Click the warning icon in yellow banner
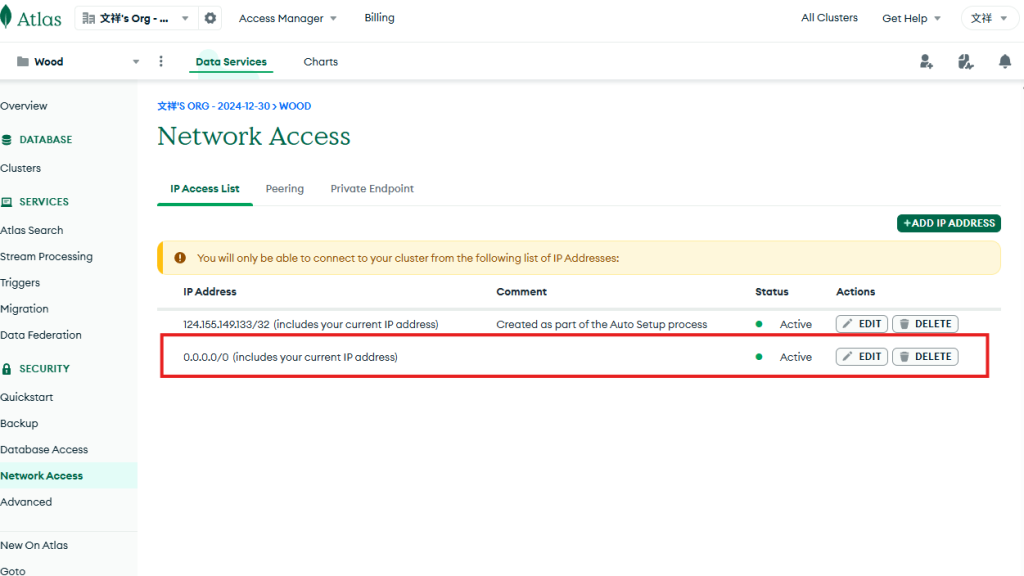The height and width of the screenshot is (576, 1024). pos(180,257)
